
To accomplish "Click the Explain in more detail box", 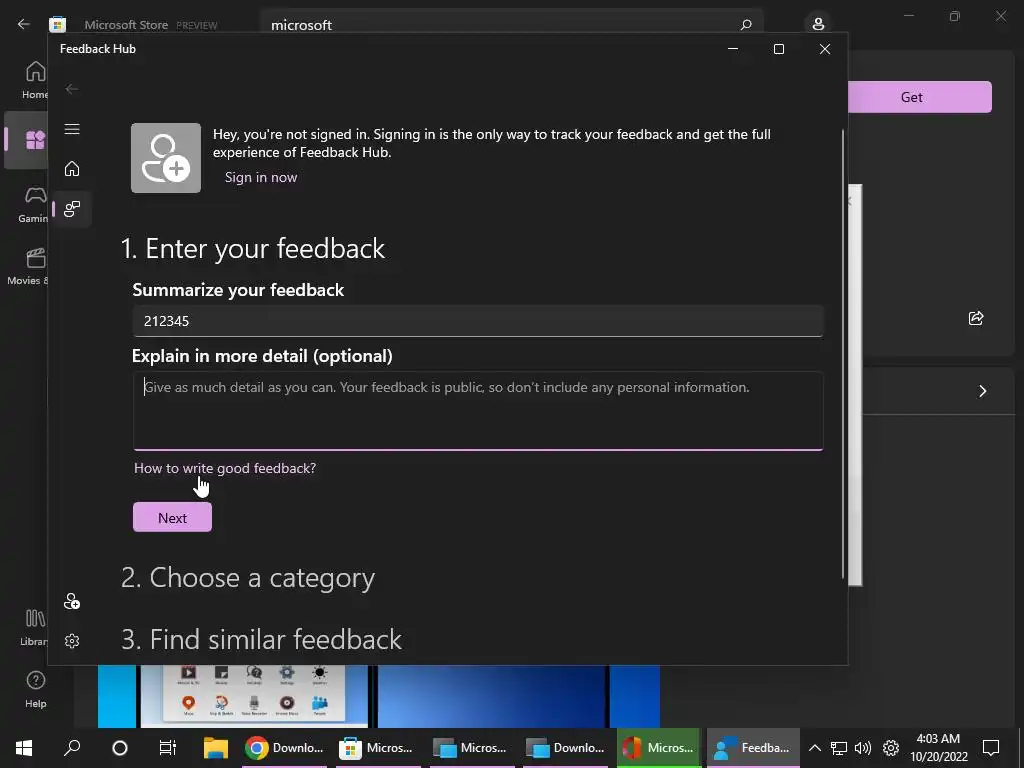I will click(x=478, y=411).
